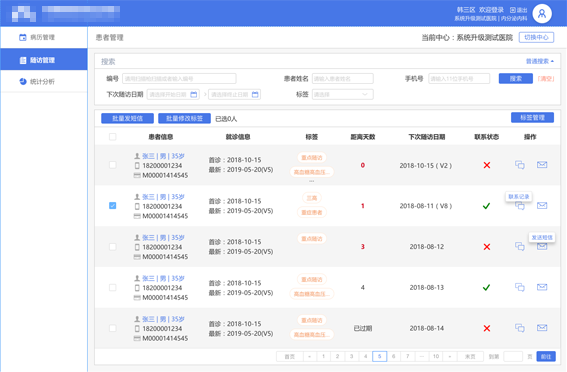
Task: Click the 重症患者 tag
Action: click(312, 212)
